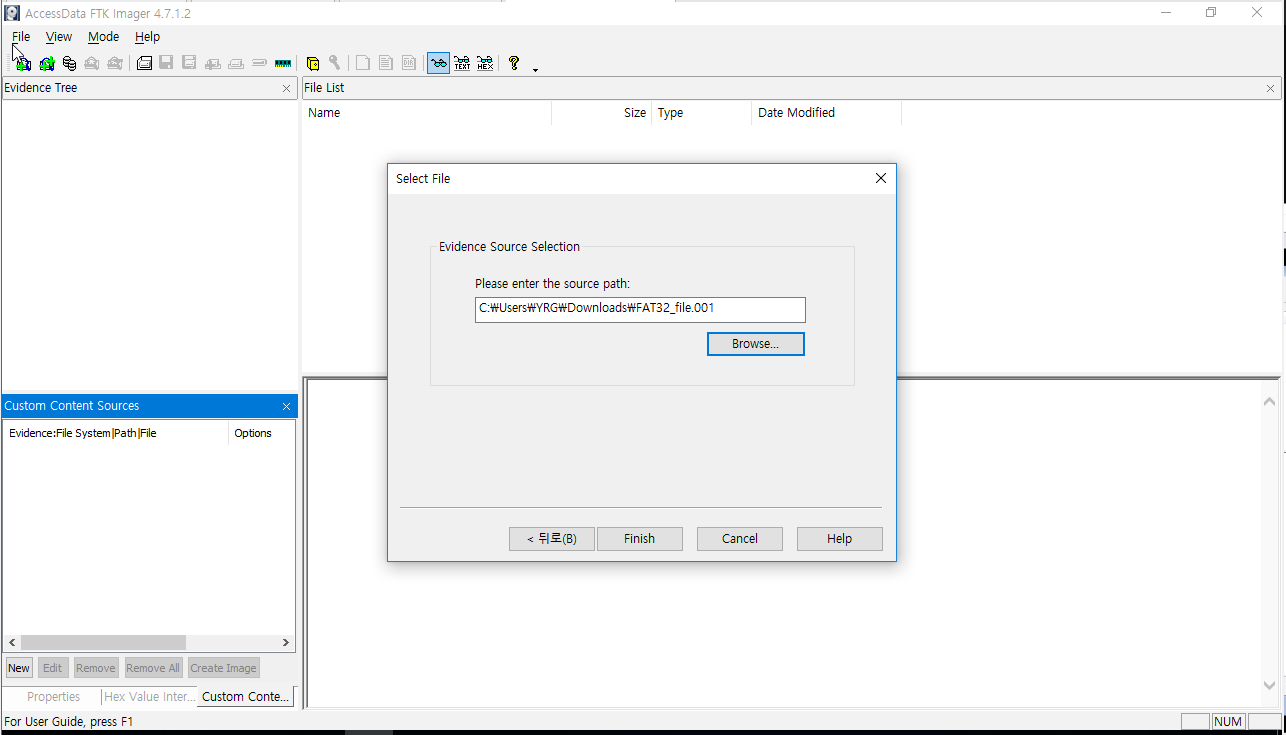Sort file list by Type column
1286x735 pixels.
pyautogui.click(x=702, y=113)
